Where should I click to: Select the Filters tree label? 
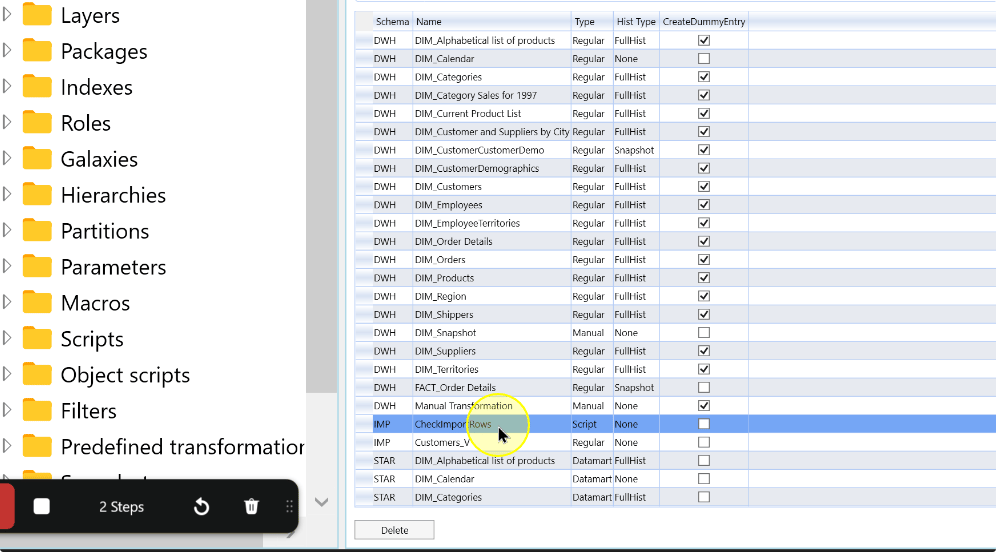[x=88, y=411]
